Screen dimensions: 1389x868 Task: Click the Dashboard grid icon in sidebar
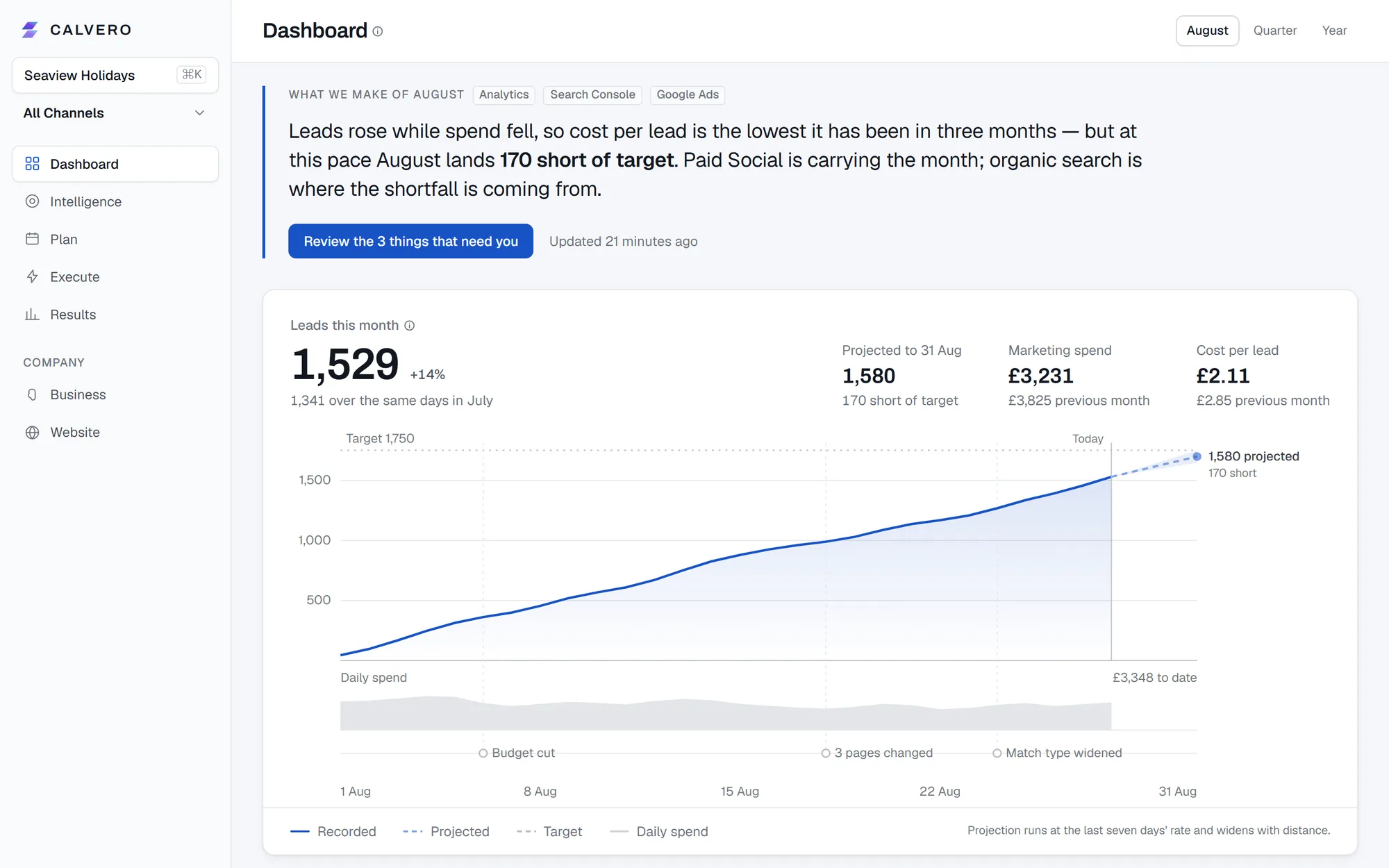[x=32, y=164]
